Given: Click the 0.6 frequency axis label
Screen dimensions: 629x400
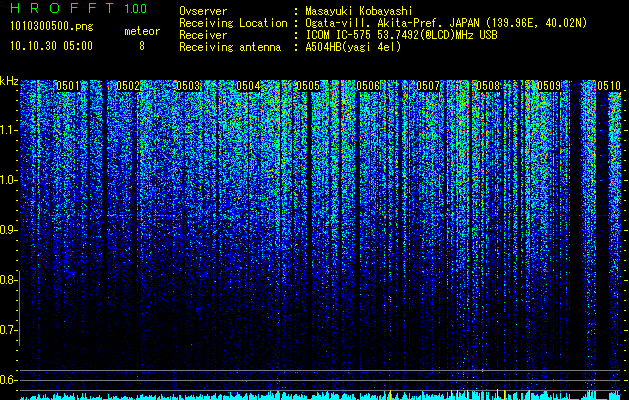Looking at the screenshot, I should [9, 380].
